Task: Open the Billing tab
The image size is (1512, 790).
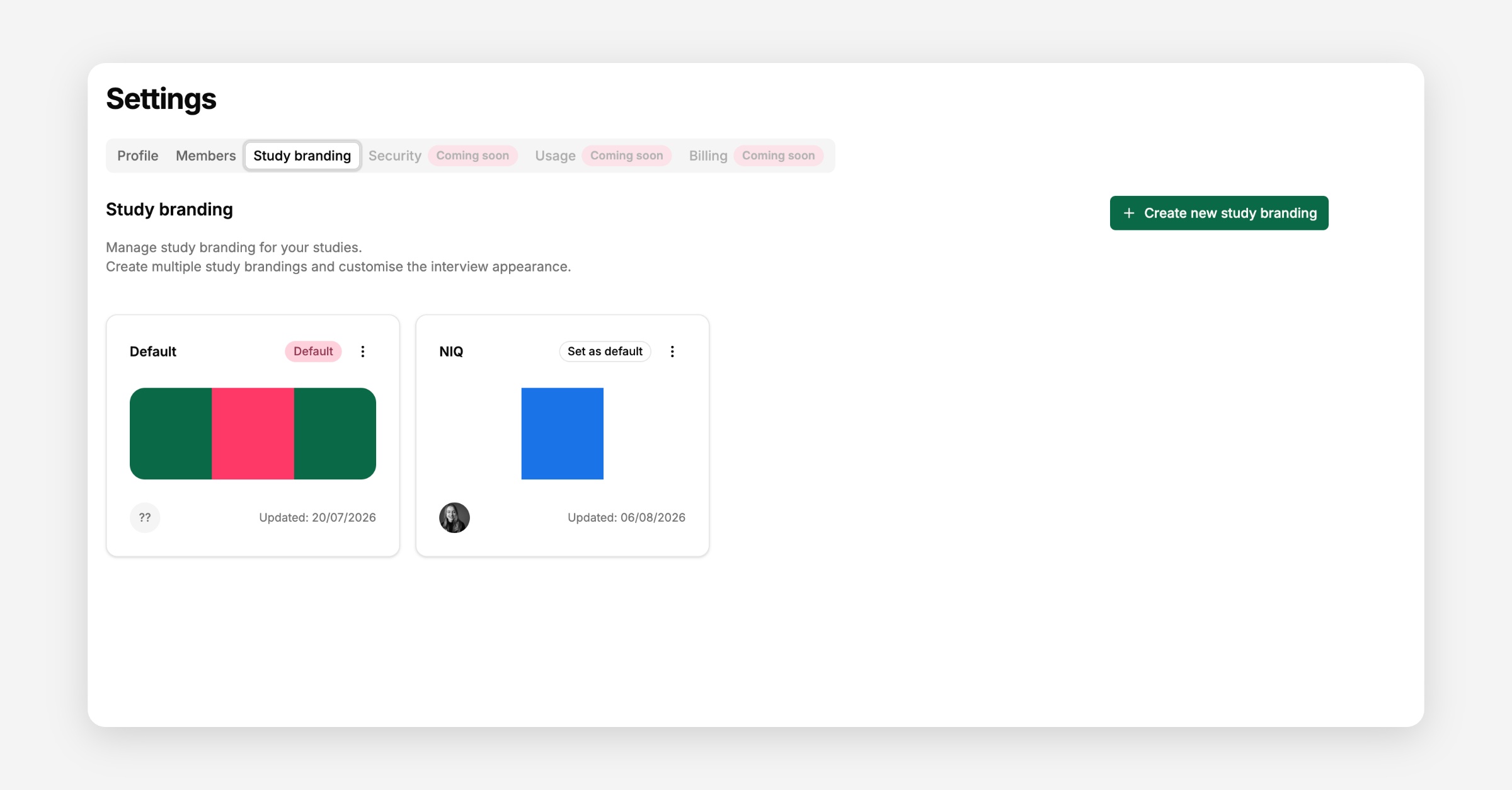Action: [x=708, y=156]
